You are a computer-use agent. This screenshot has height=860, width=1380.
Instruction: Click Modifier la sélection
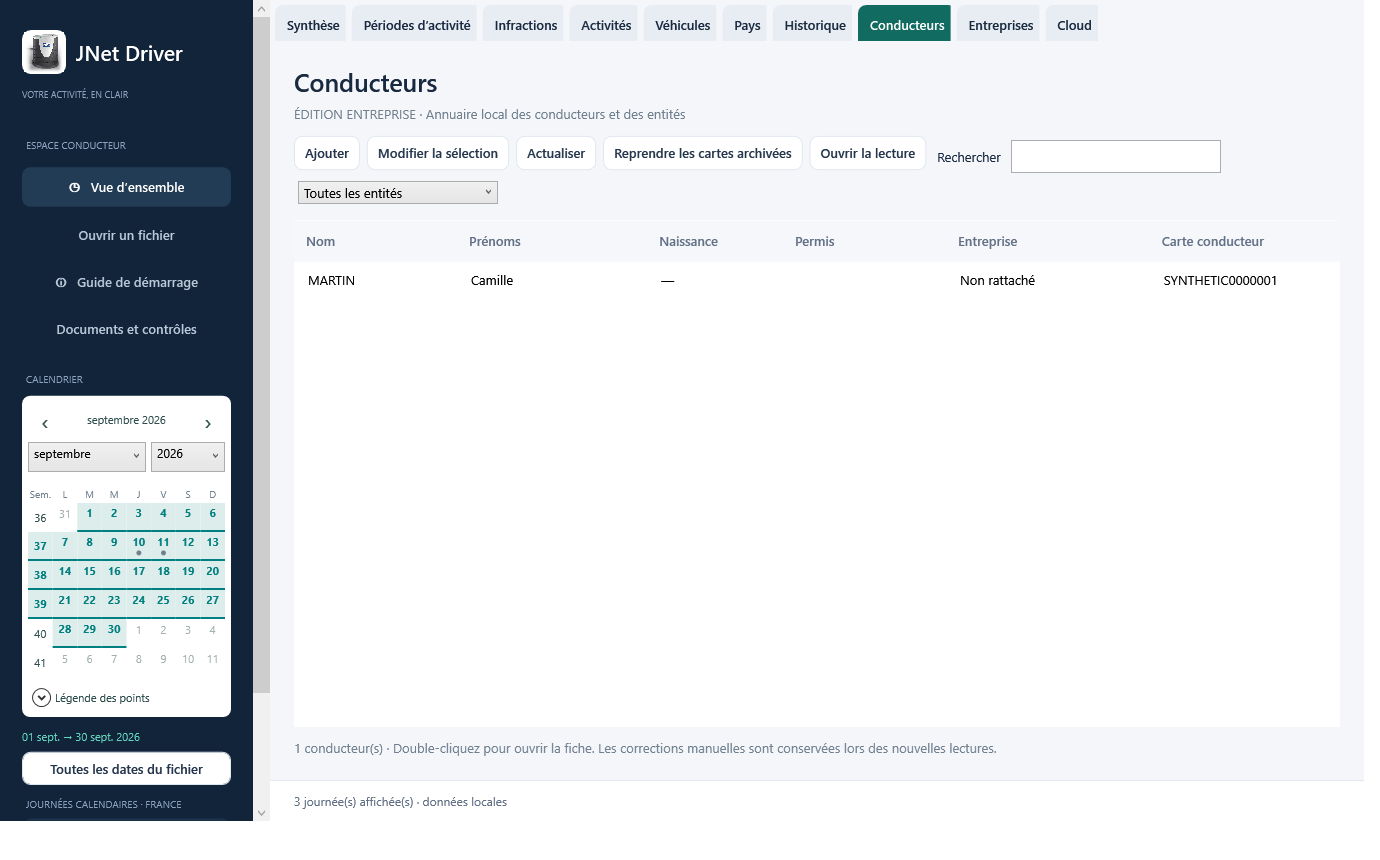438,153
